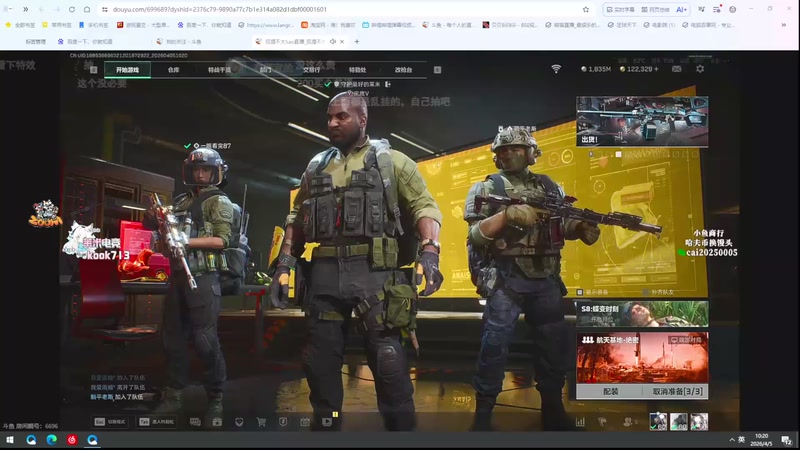800x450 pixels.
Task: Click the leave-squad icon beside the center player name
Action: (x=388, y=84)
